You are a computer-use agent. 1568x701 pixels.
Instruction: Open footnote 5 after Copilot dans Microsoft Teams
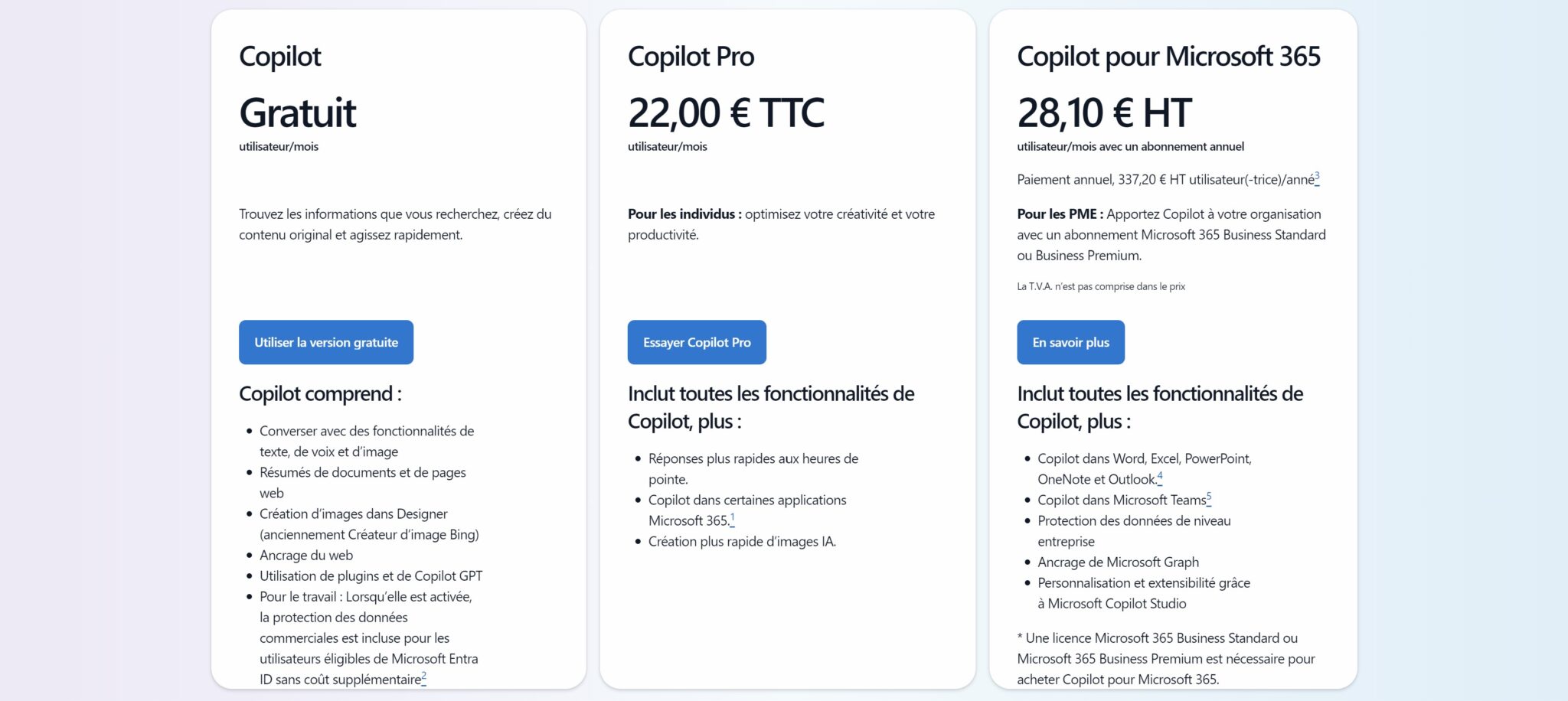tap(1209, 498)
